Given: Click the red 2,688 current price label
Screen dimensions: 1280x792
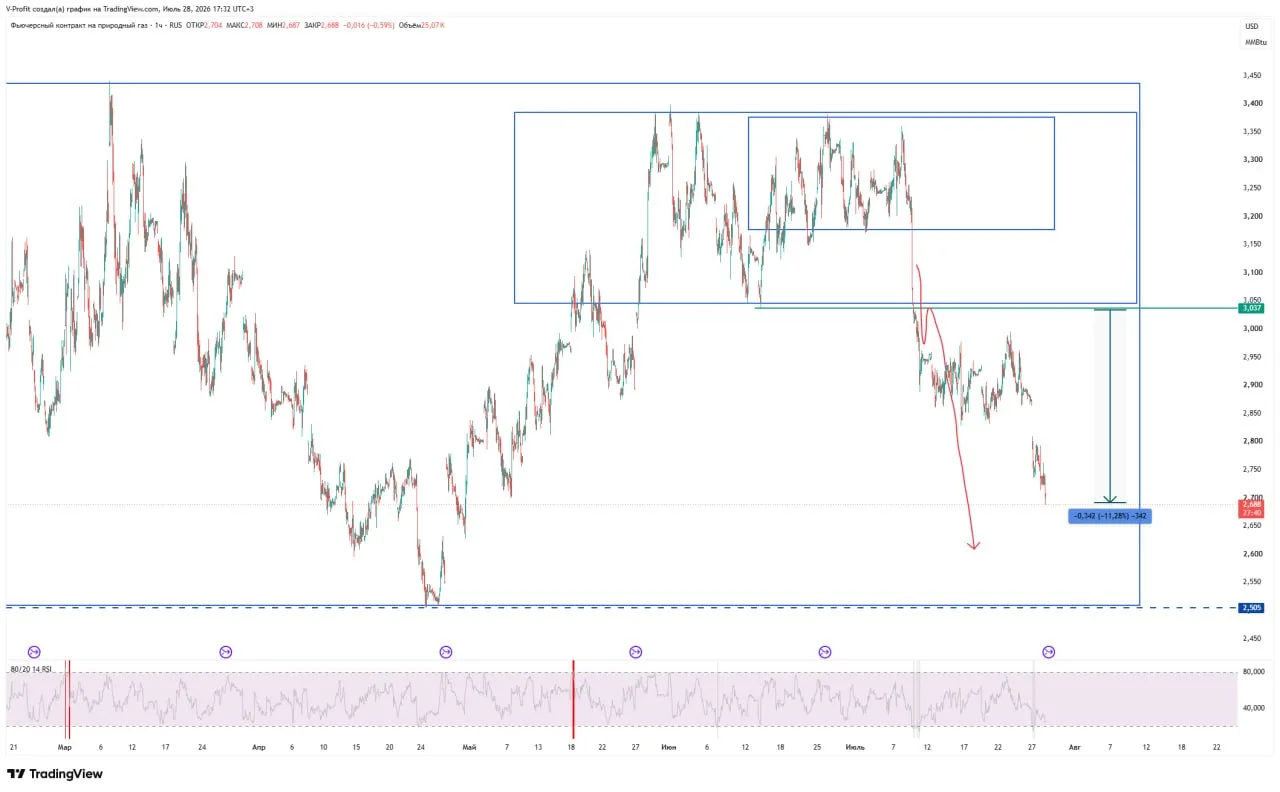Looking at the screenshot, I should tap(1252, 508).
